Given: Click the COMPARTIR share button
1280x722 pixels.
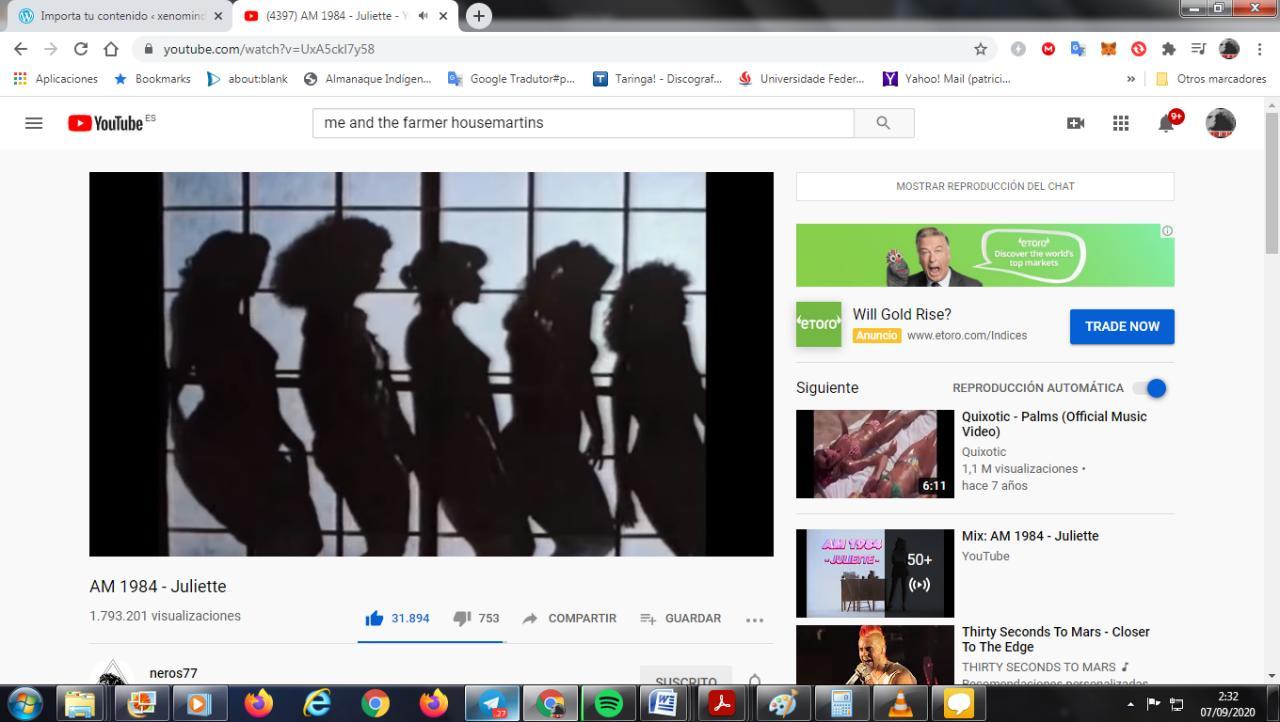Looking at the screenshot, I should pos(569,618).
